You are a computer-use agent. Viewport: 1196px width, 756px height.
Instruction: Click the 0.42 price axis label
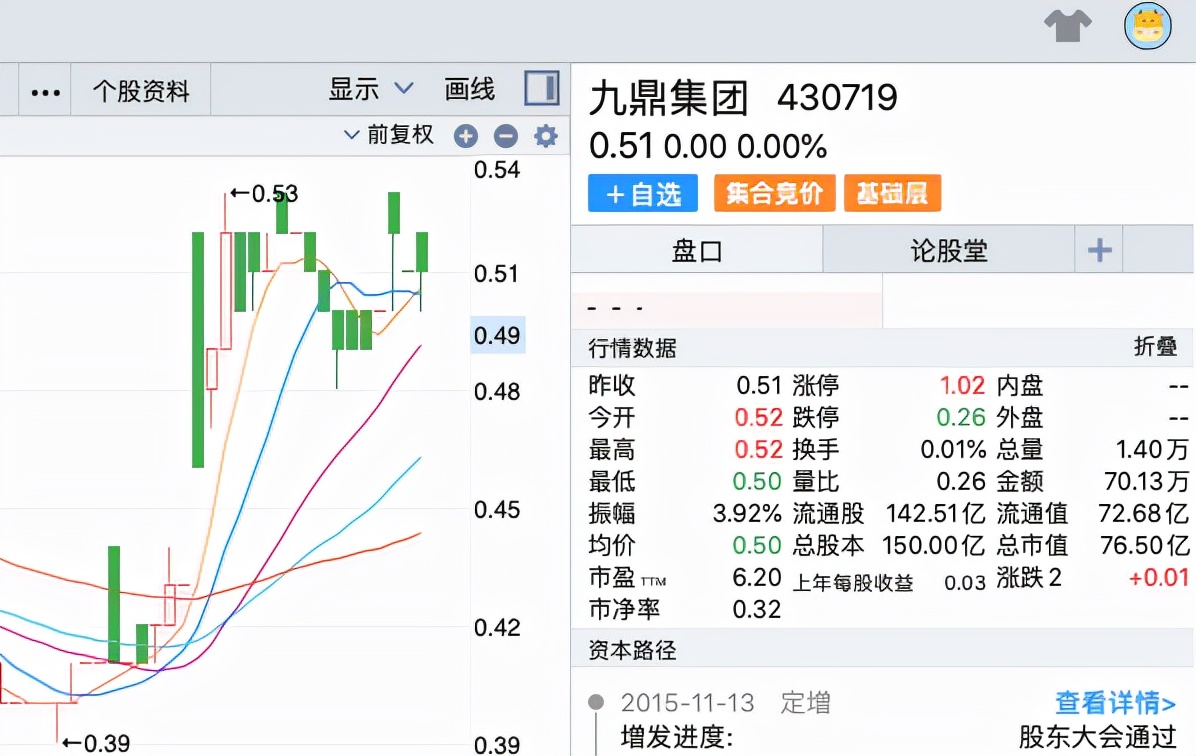click(497, 628)
